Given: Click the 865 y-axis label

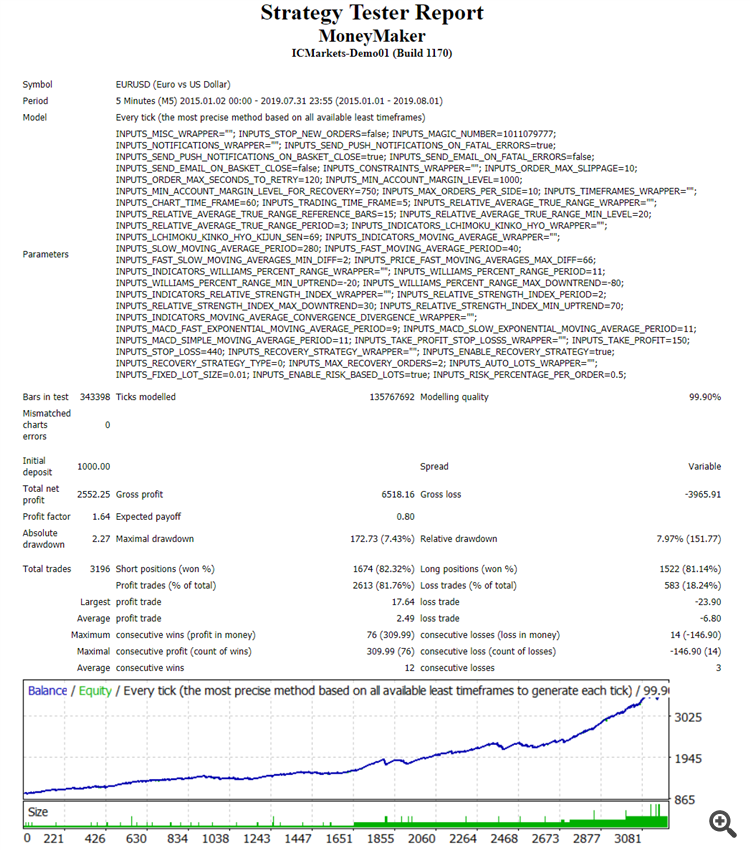Looking at the screenshot, I should (x=685, y=800).
